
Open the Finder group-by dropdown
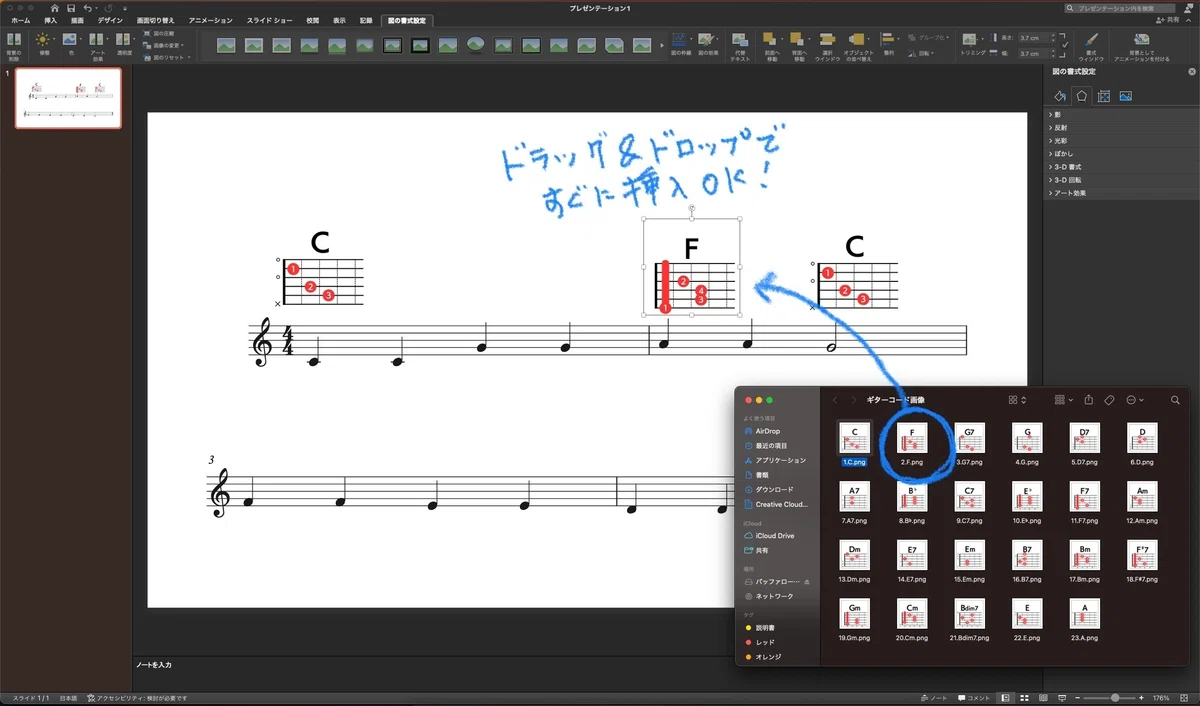click(x=1064, y=400)
